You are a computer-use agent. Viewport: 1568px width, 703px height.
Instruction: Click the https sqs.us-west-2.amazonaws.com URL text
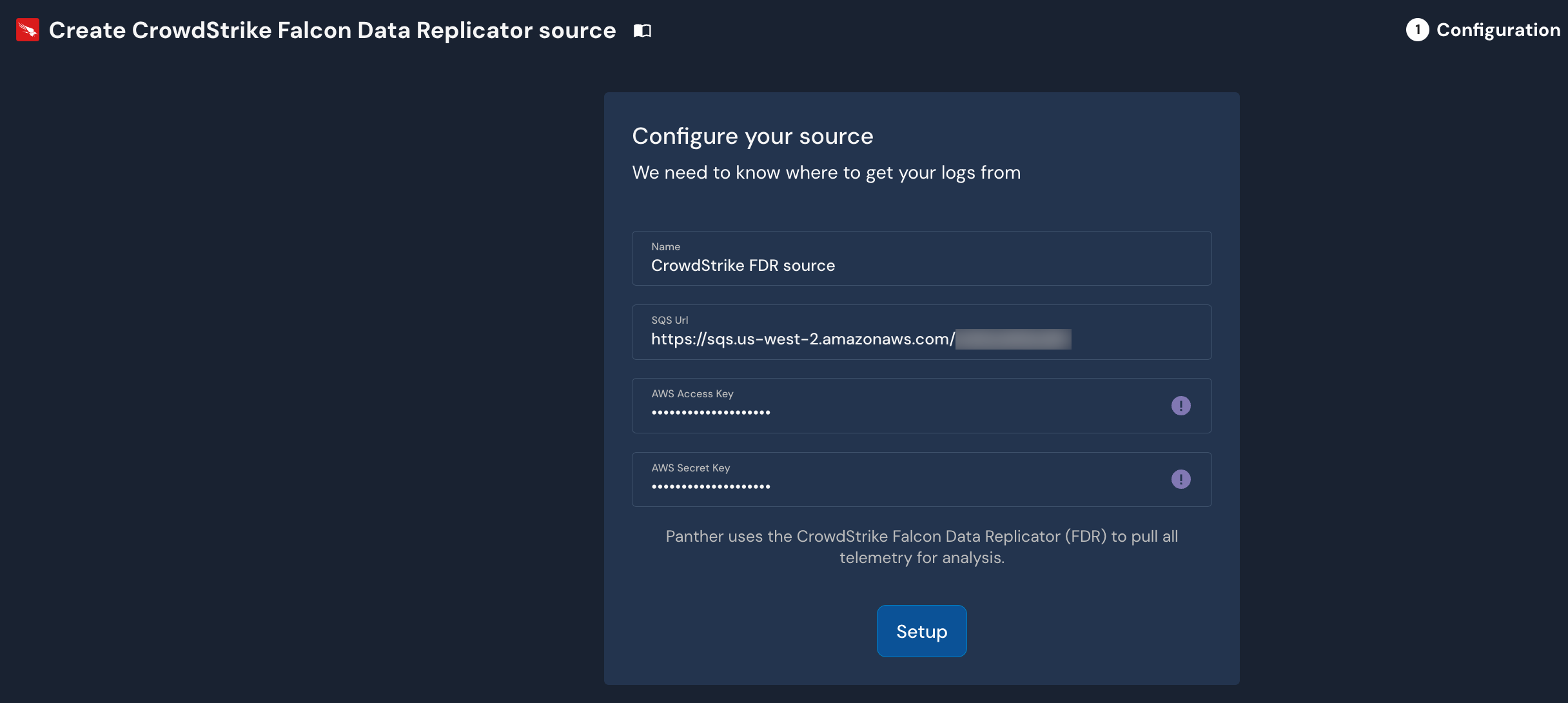(801, 339)
